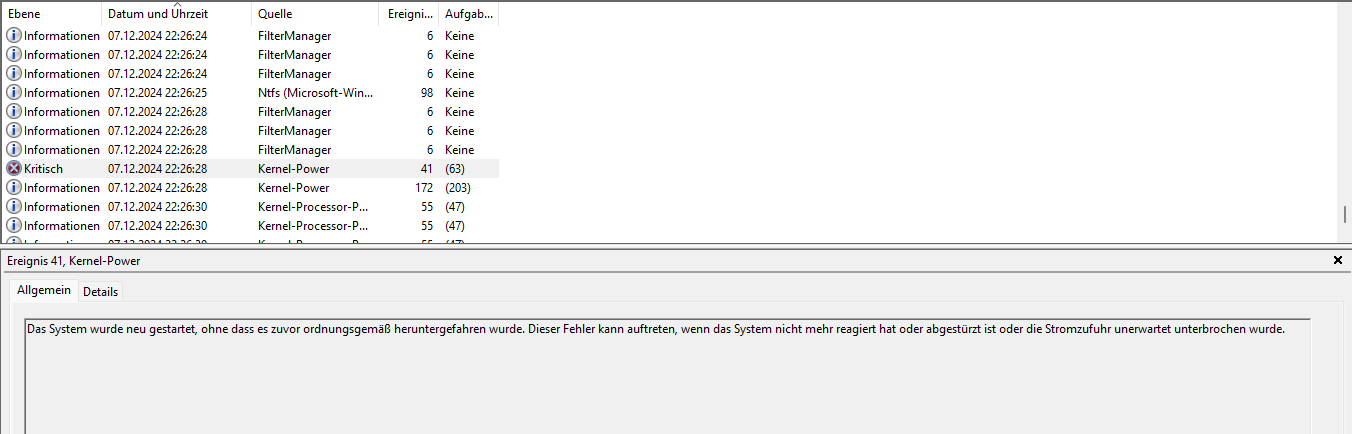Click the info icon of the Ntfs event row

[14, 93]
